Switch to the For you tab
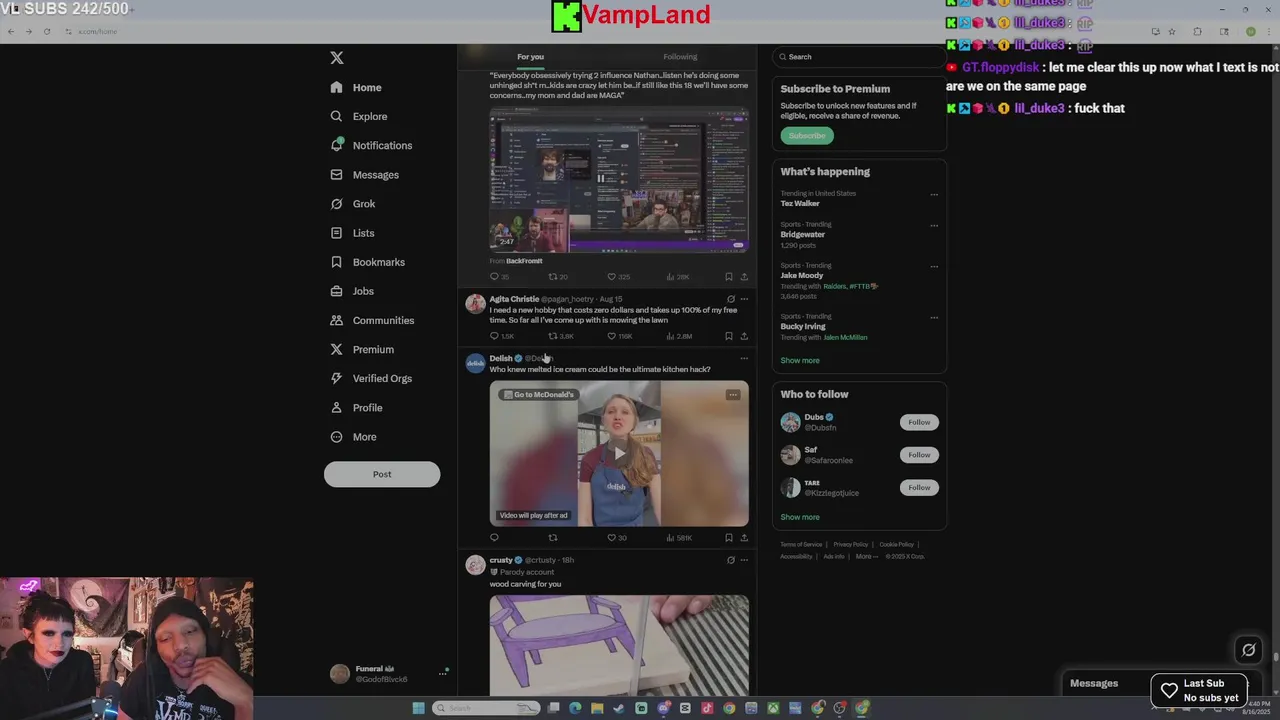This screenshot has width=1280, height=720. [x=530, y=57]
